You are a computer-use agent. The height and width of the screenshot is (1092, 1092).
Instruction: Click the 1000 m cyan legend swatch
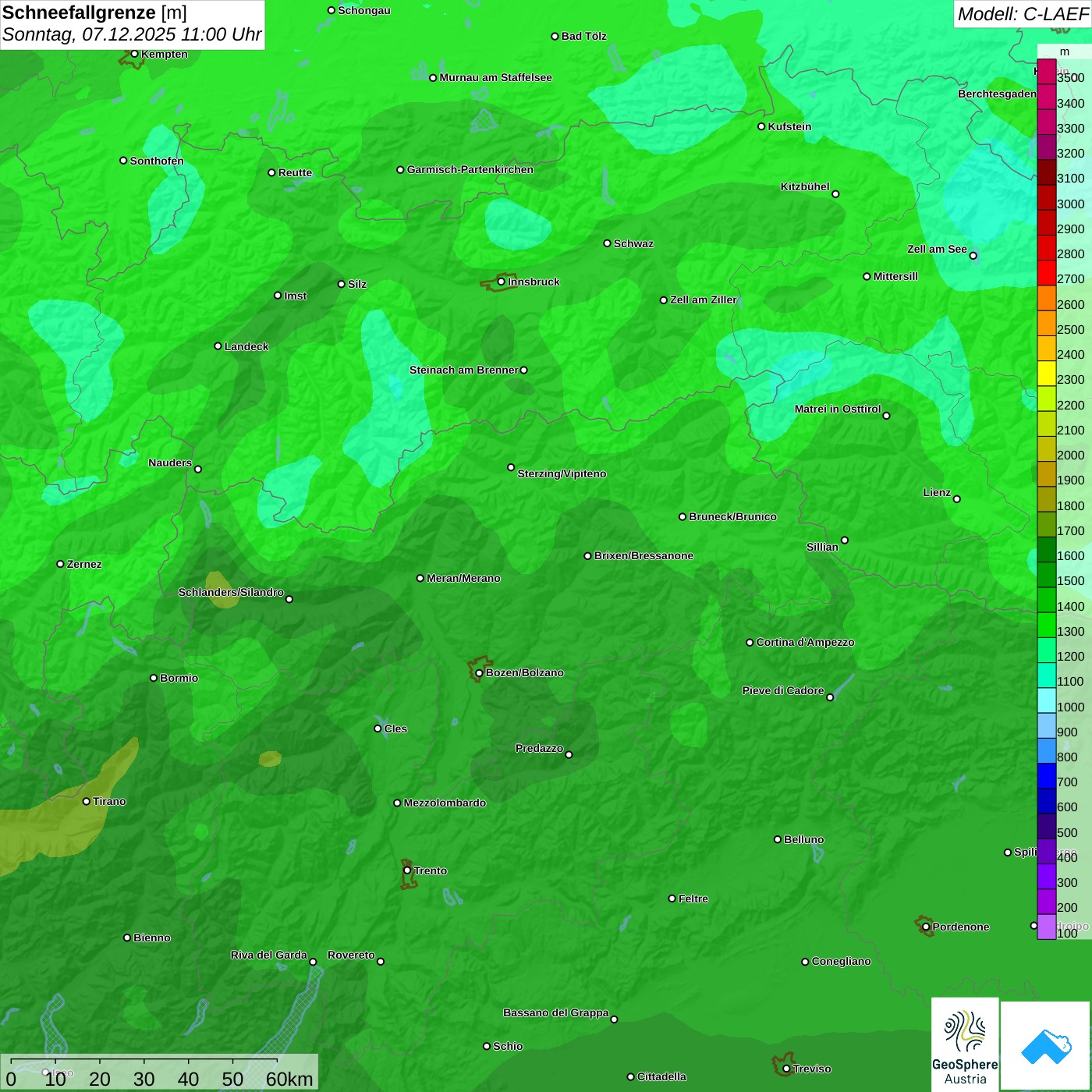click(x=1047, y=700)
